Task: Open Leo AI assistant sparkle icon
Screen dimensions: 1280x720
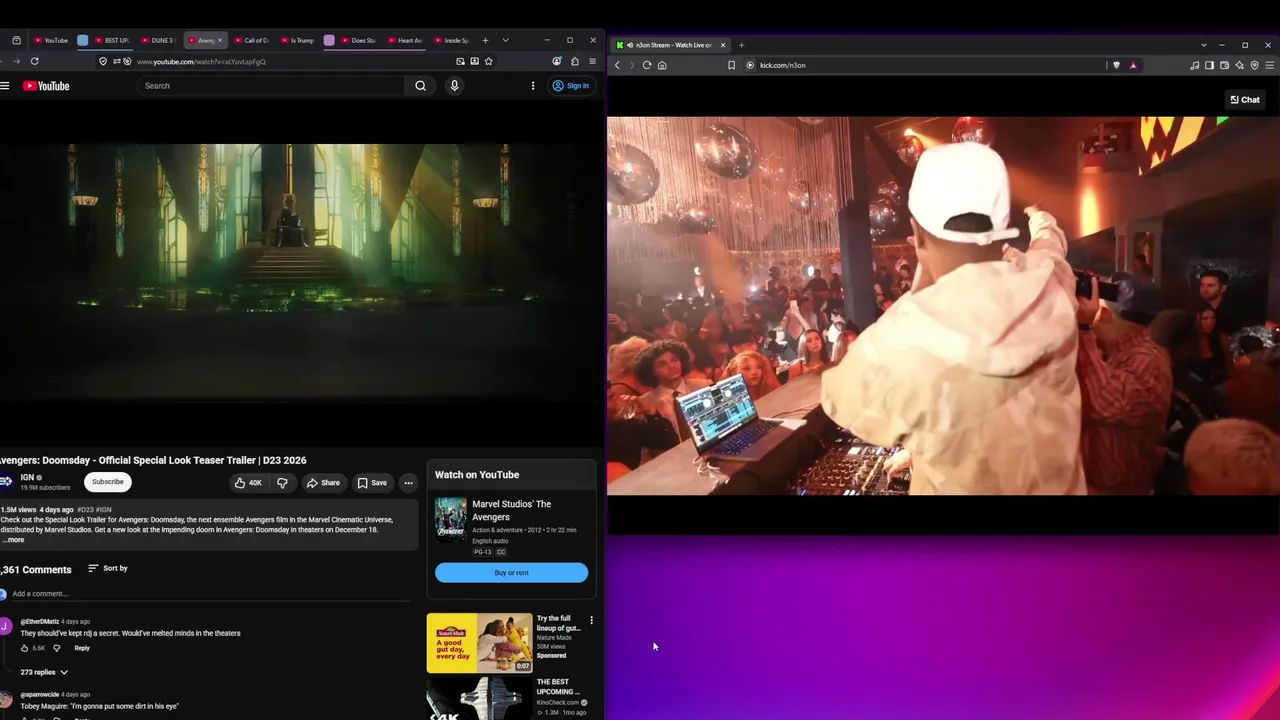Action: [1239, 65]
